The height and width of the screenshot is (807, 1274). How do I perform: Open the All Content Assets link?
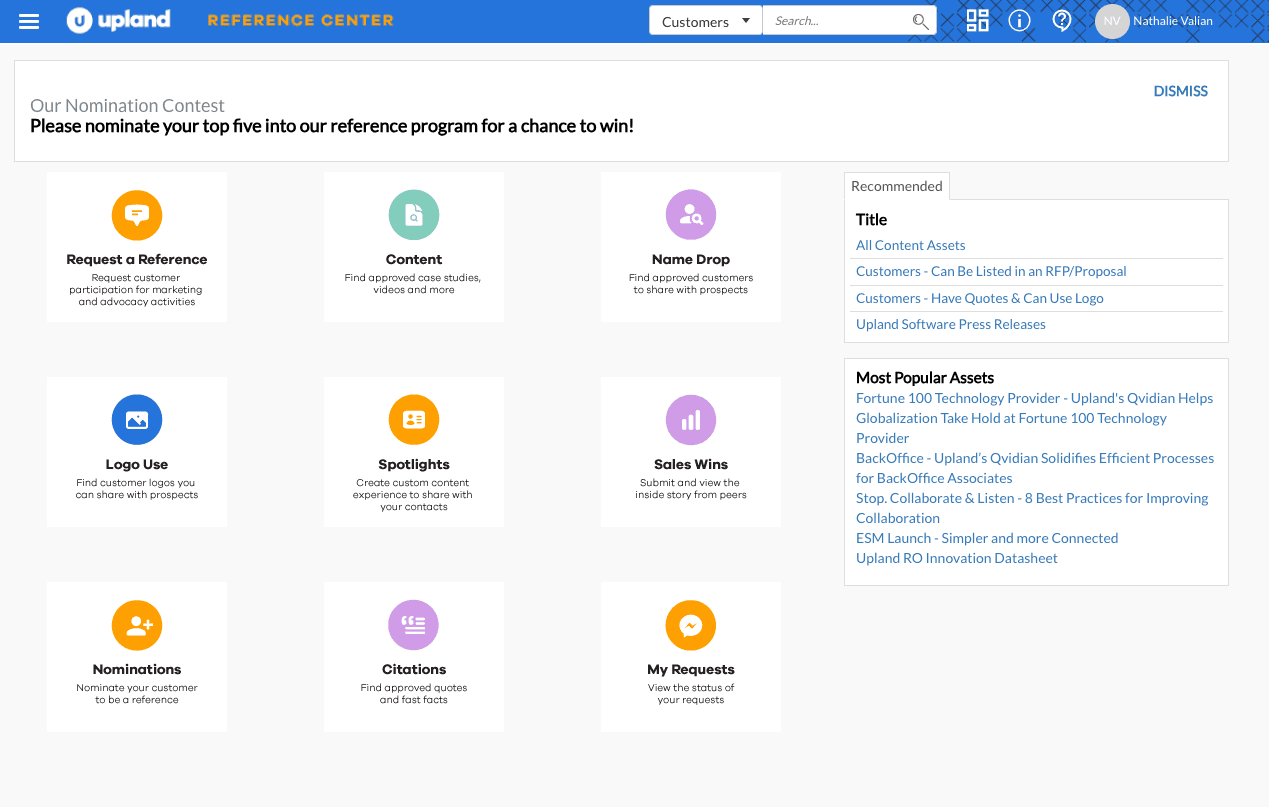point(910,245)
